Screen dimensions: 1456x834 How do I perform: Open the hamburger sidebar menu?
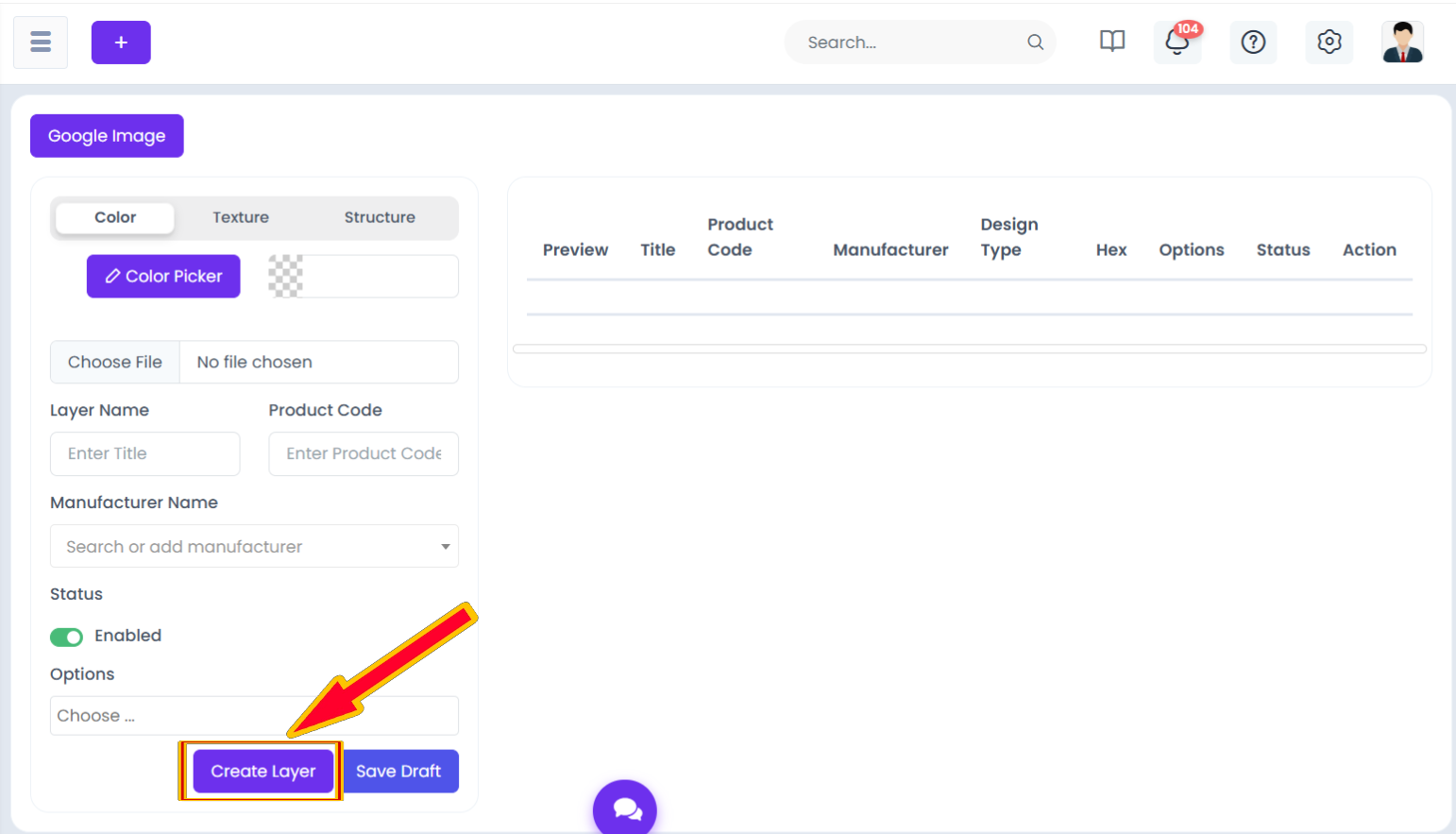(41, 43)
